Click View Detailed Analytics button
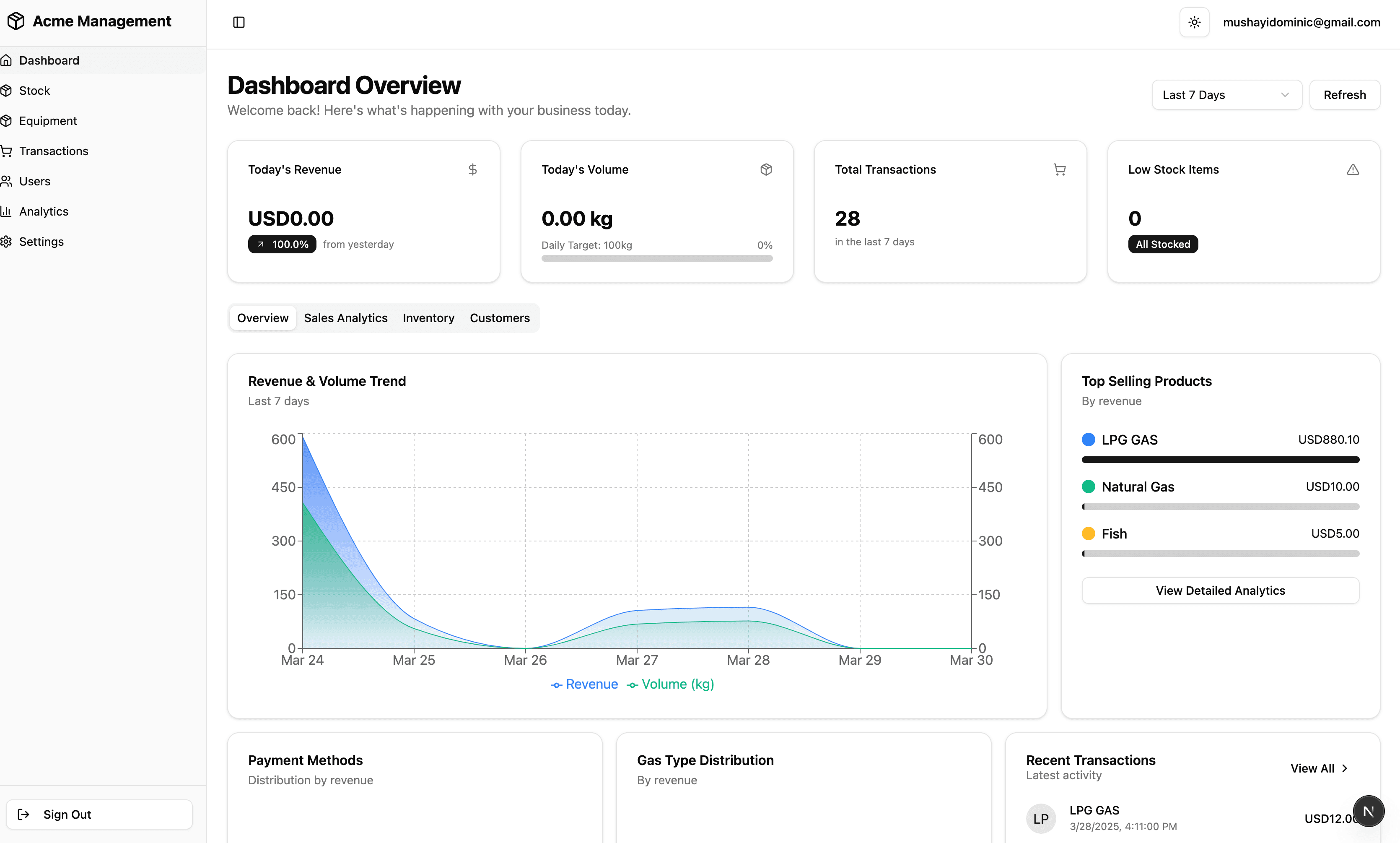1400x843 pixels. (x=1220, y=590)
